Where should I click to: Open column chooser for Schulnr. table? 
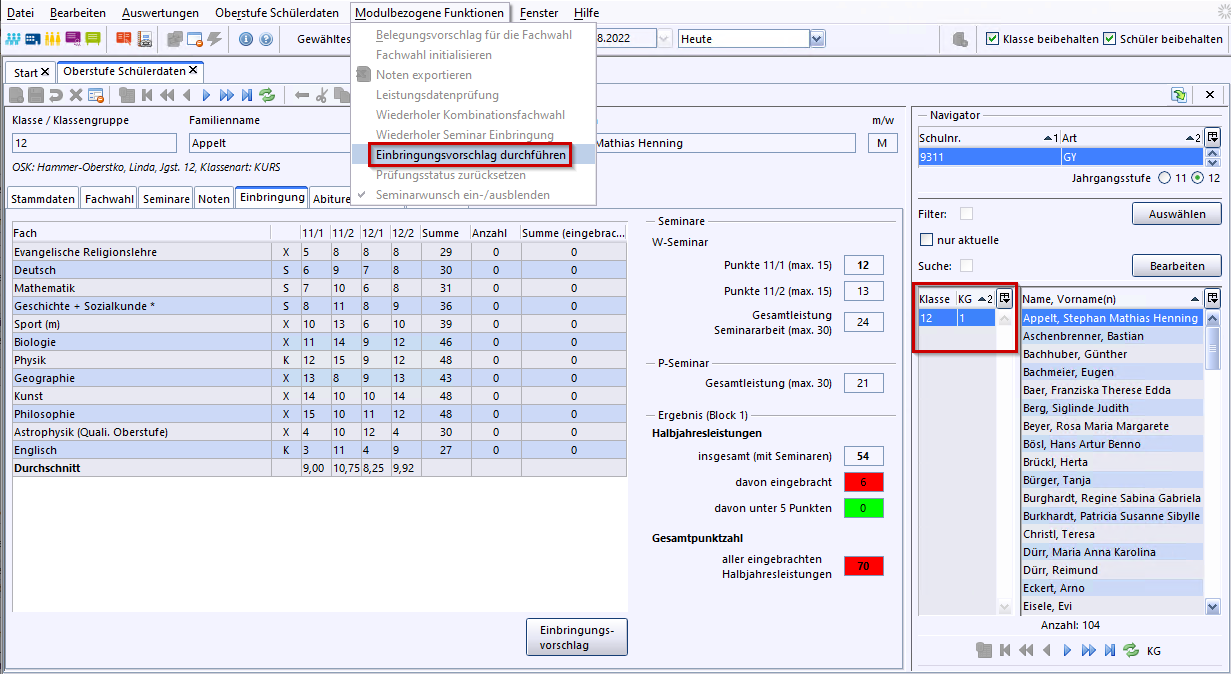[1213, 137]
